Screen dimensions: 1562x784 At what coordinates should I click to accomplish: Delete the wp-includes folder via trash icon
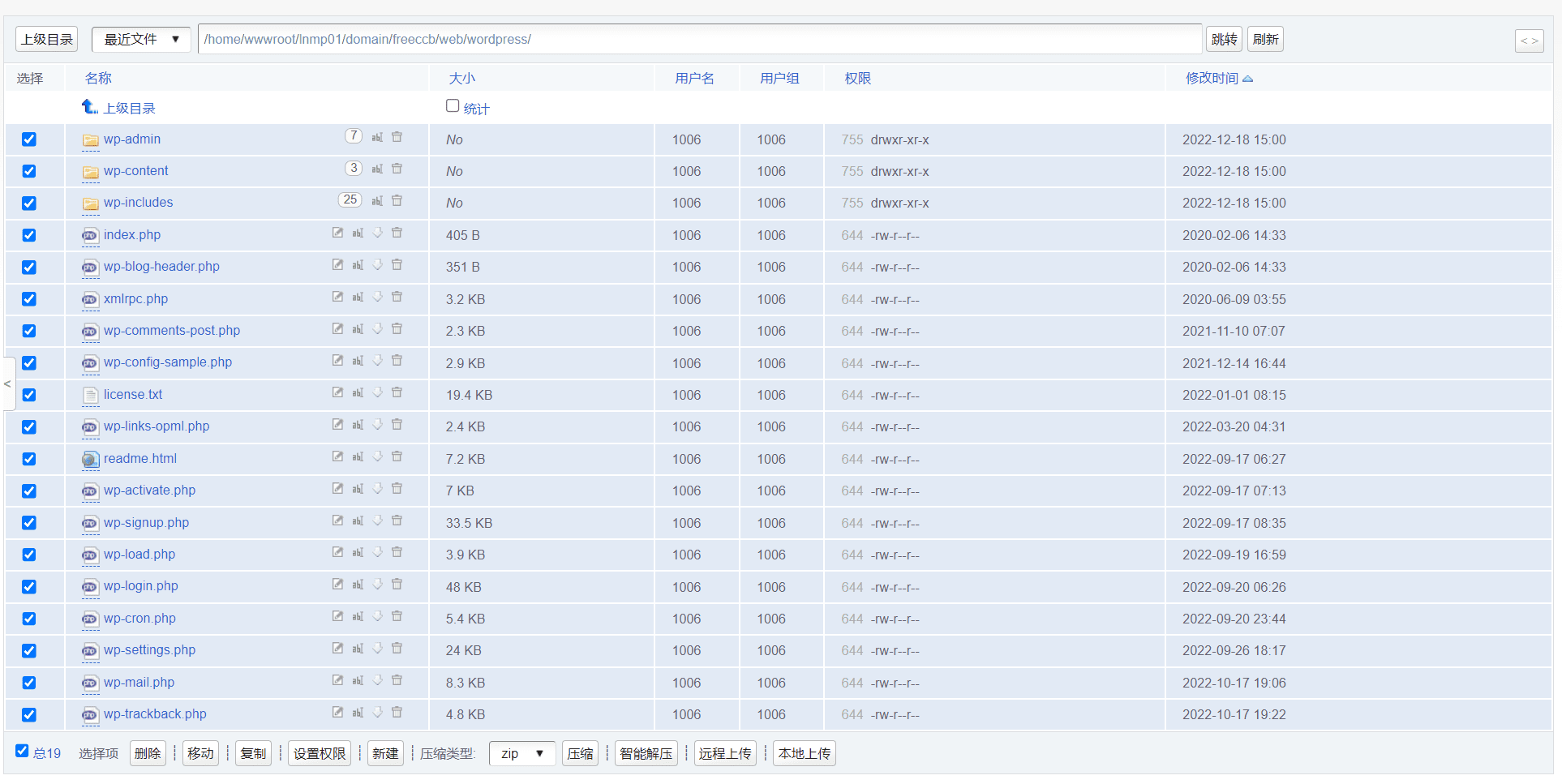(397, 201)
